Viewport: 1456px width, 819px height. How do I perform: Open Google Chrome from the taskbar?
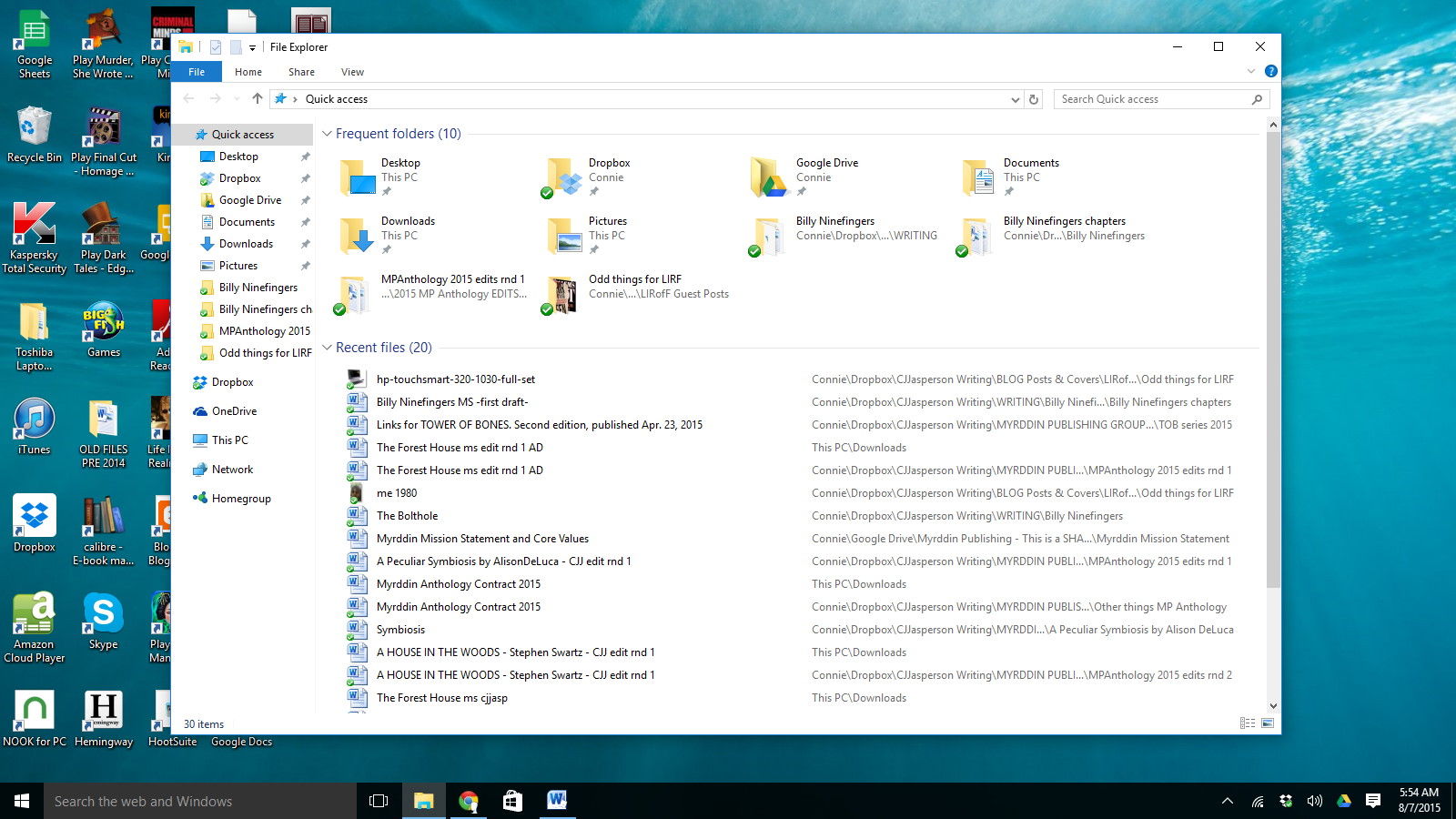469,801
